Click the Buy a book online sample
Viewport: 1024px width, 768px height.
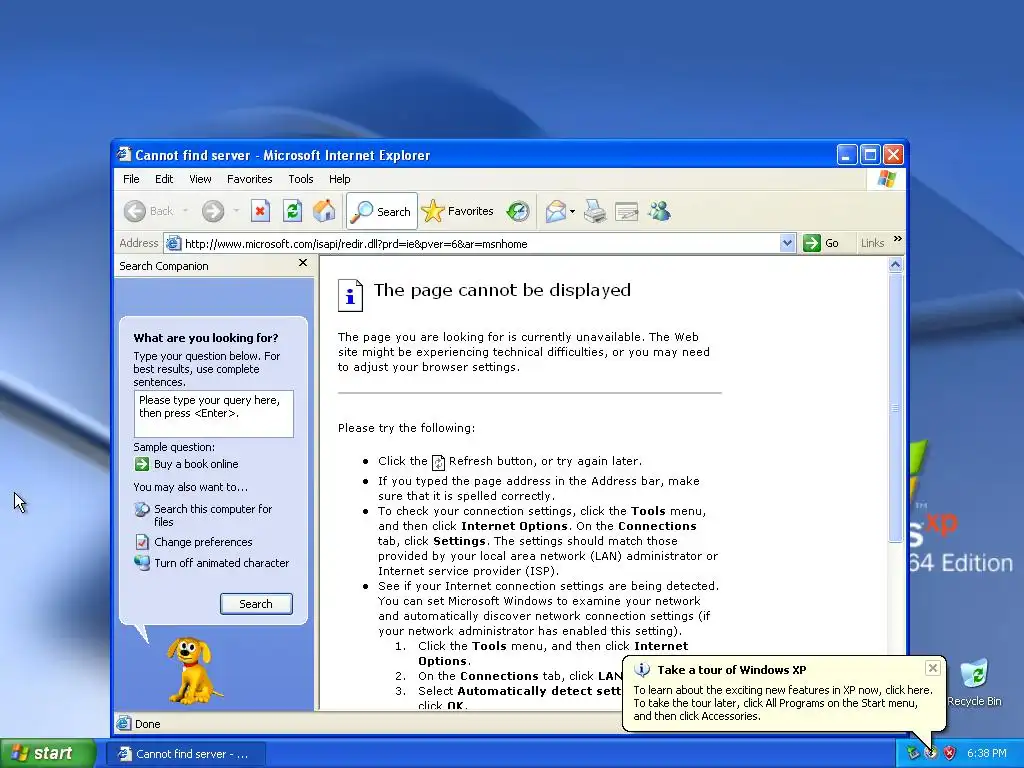[x=196, y=464]
